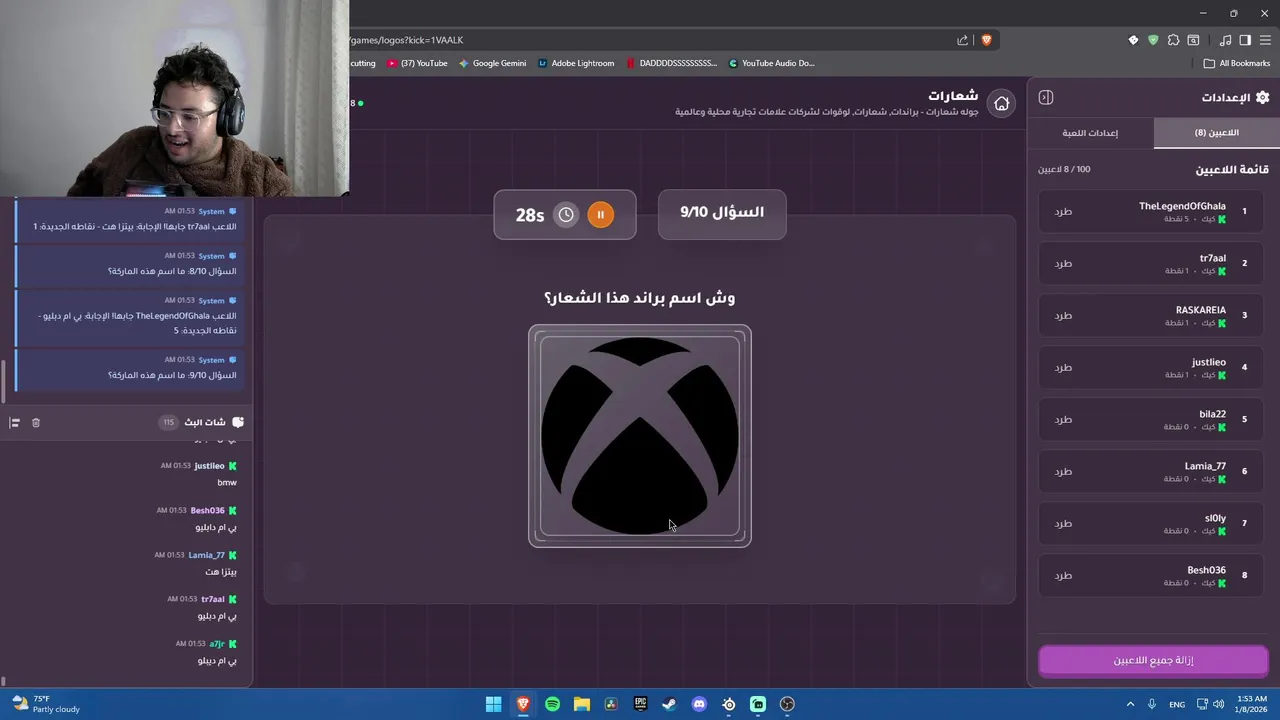The width and height of the screenshot is (1280, 720).
Task: Open the volume tray icon
Action: (1218, 704)
